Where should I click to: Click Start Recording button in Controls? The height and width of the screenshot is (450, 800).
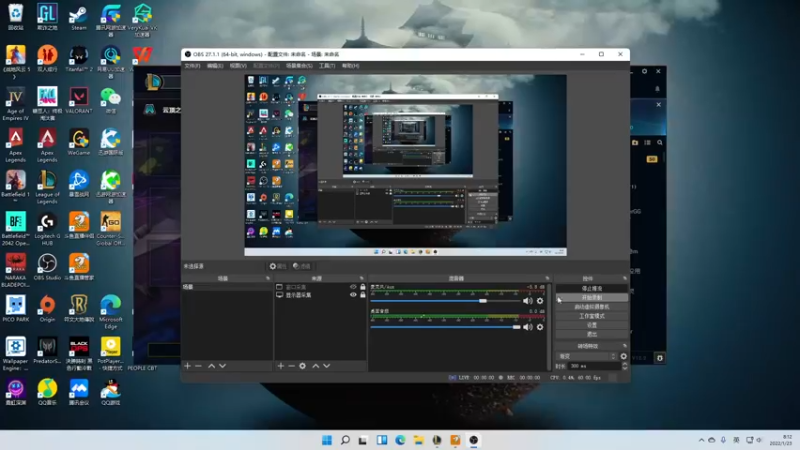592,297
